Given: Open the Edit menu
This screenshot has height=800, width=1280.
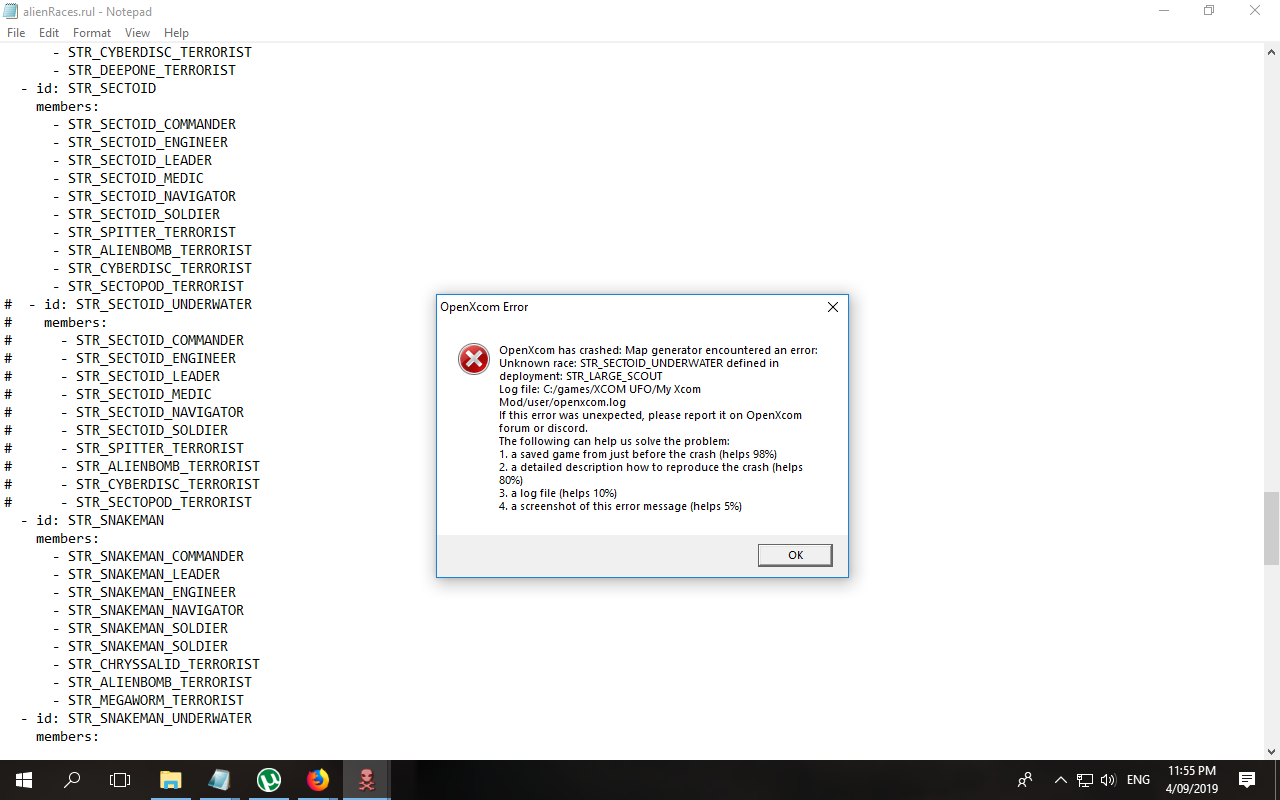Looking at the screenshot, I should click(x=49, y=33).
